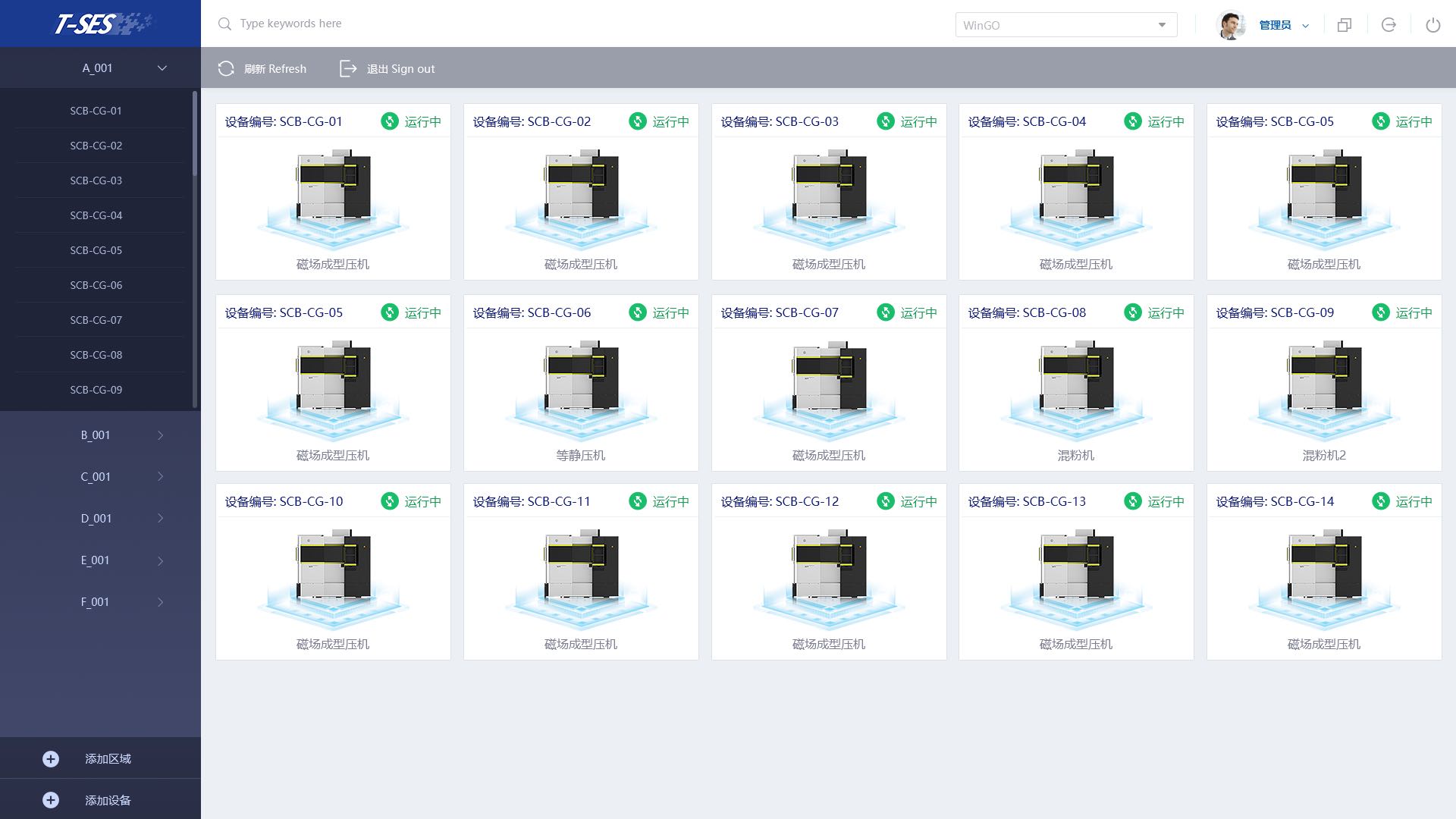The image size is (1456, 819).
Task: Click the logout circle icon in top bar
Action: click(1389, 25)
